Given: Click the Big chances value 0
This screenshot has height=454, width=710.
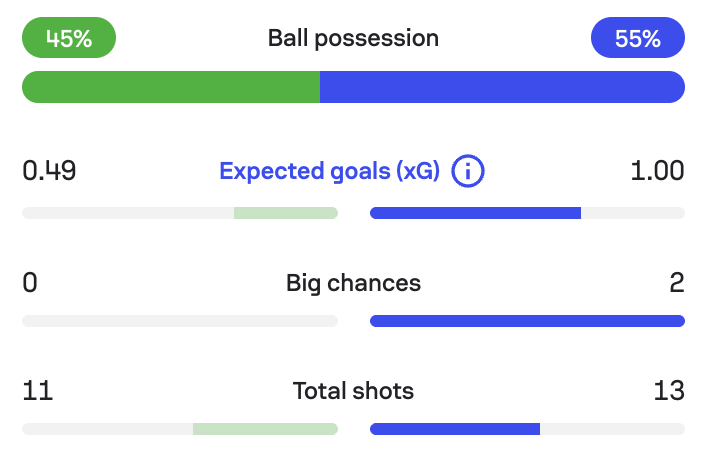Looking at the screenshot, I should tap(30, 283).
